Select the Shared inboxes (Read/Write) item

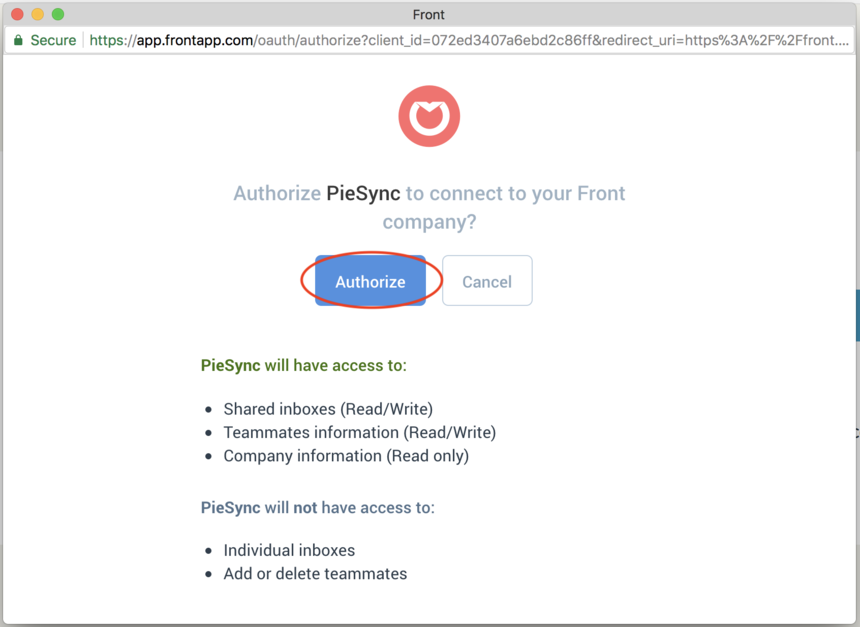point(328,409)
